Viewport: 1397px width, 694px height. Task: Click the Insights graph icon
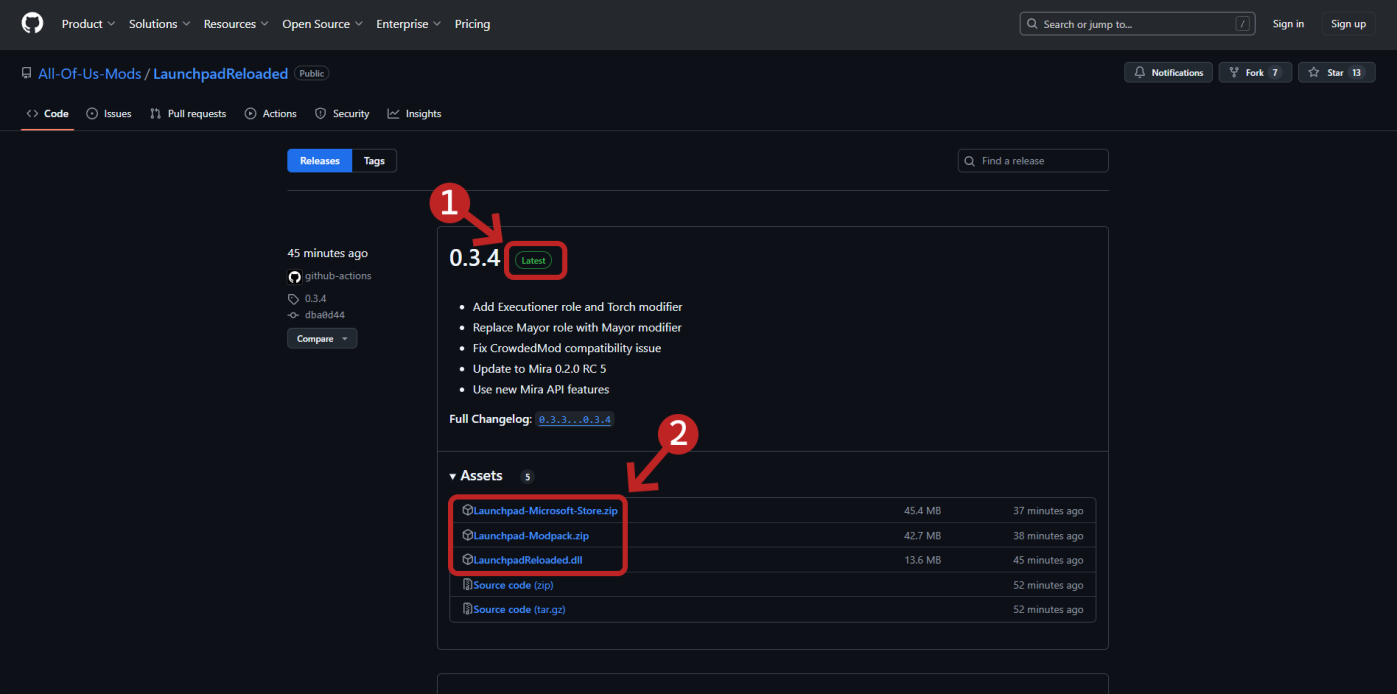tap(394, 113)
